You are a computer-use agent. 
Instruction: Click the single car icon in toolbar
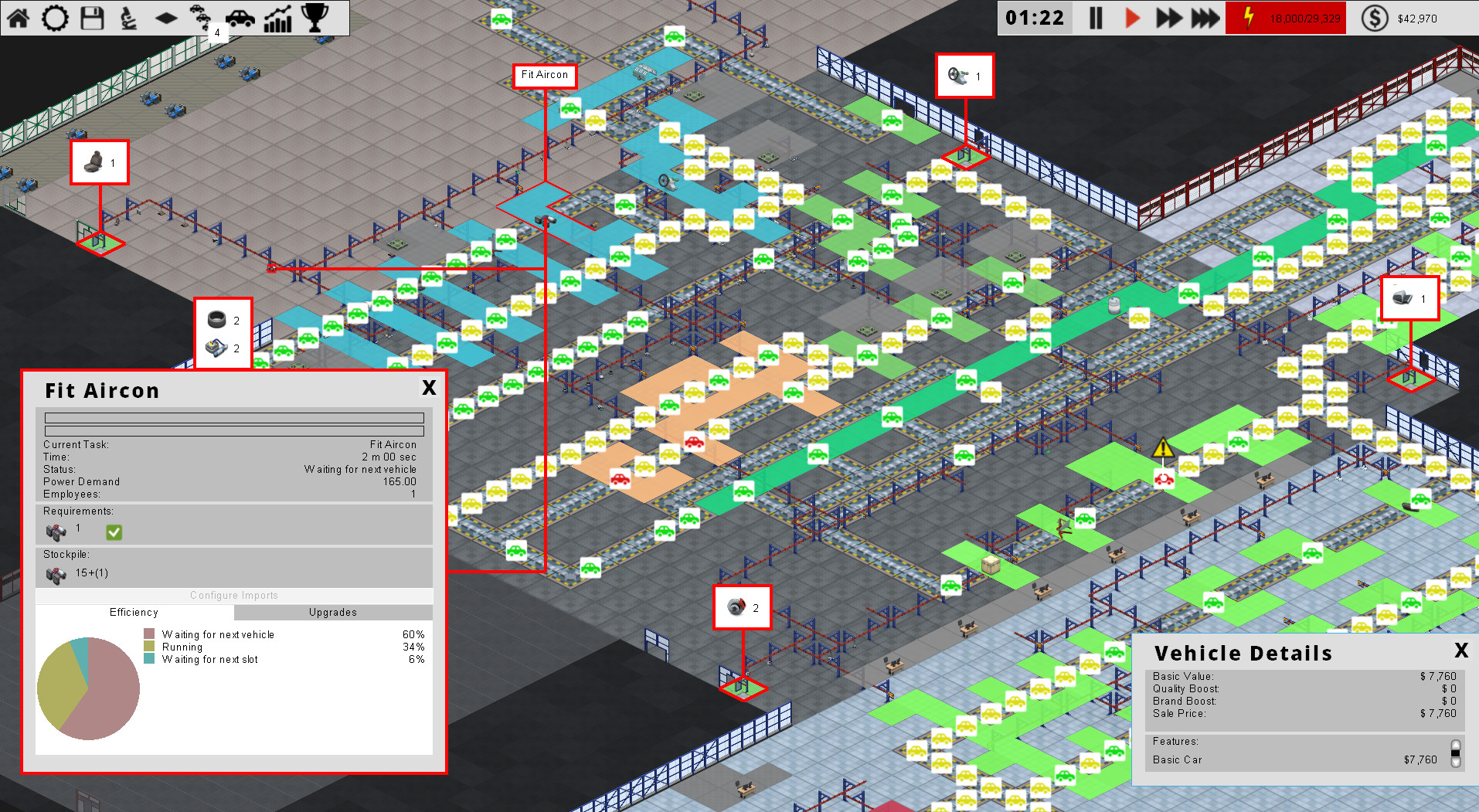[x=240, y=18]
